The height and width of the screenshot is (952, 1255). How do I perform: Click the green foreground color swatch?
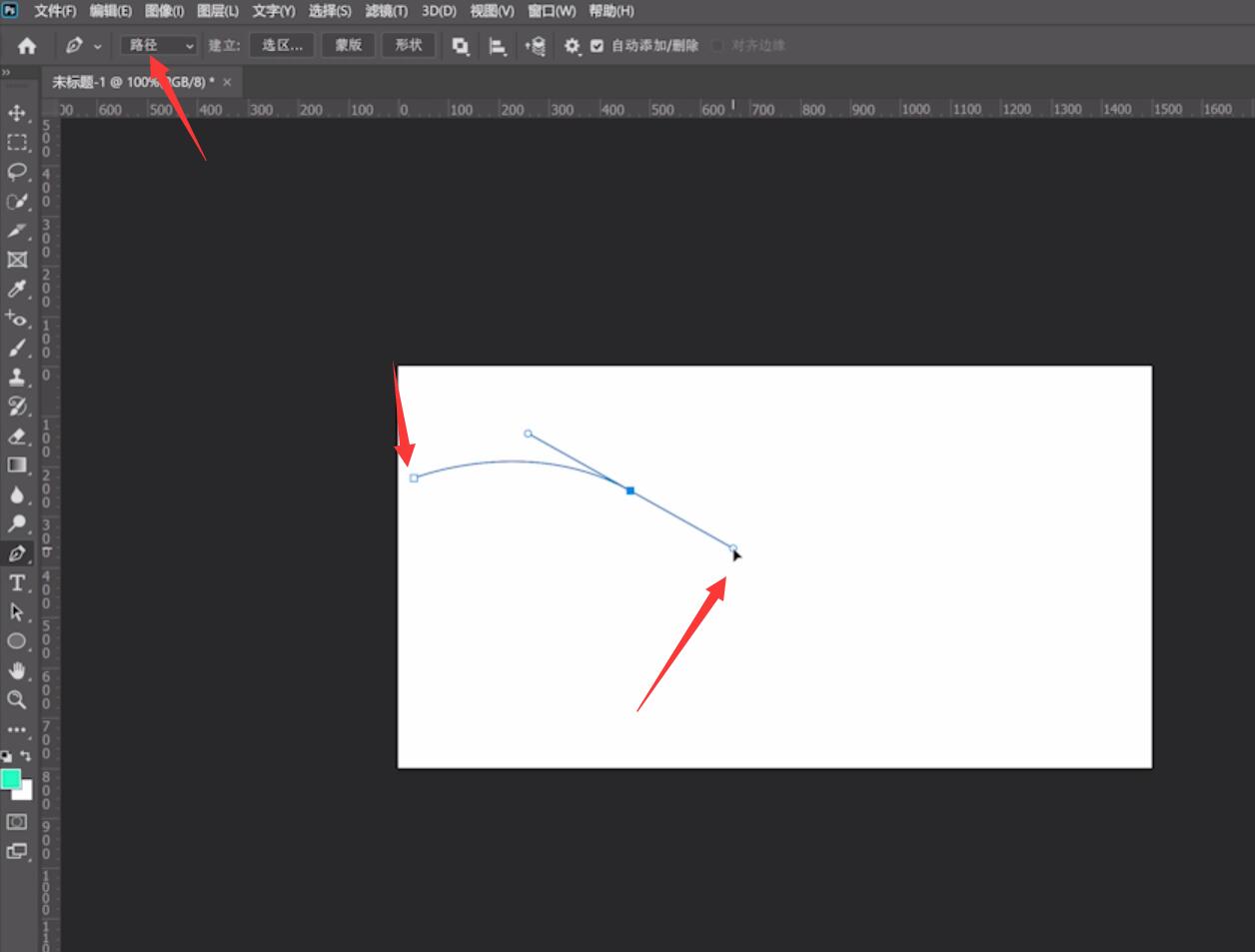(x=10, y=778)
